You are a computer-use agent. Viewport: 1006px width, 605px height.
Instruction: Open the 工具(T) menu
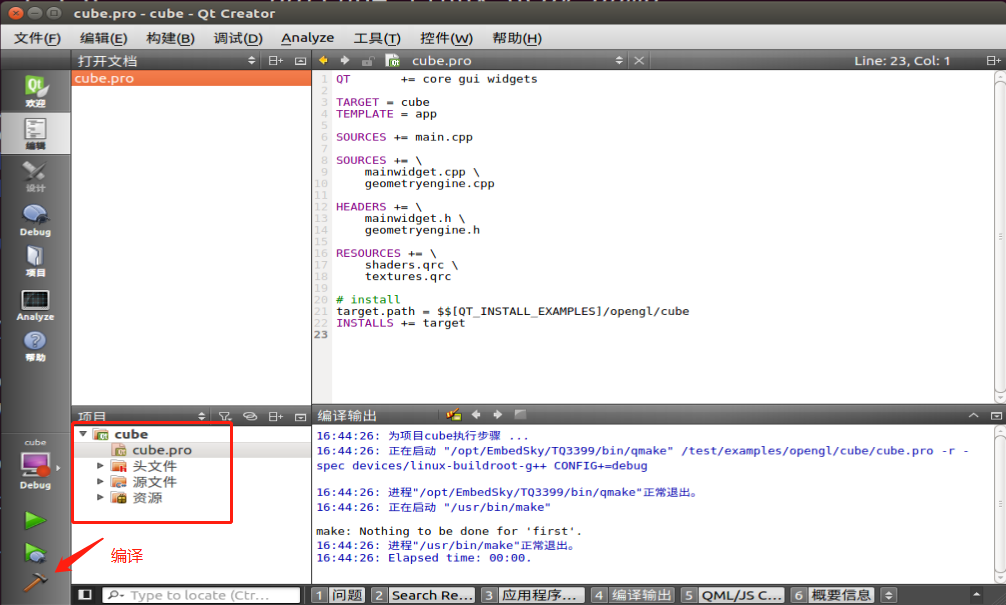click(377, 38)
